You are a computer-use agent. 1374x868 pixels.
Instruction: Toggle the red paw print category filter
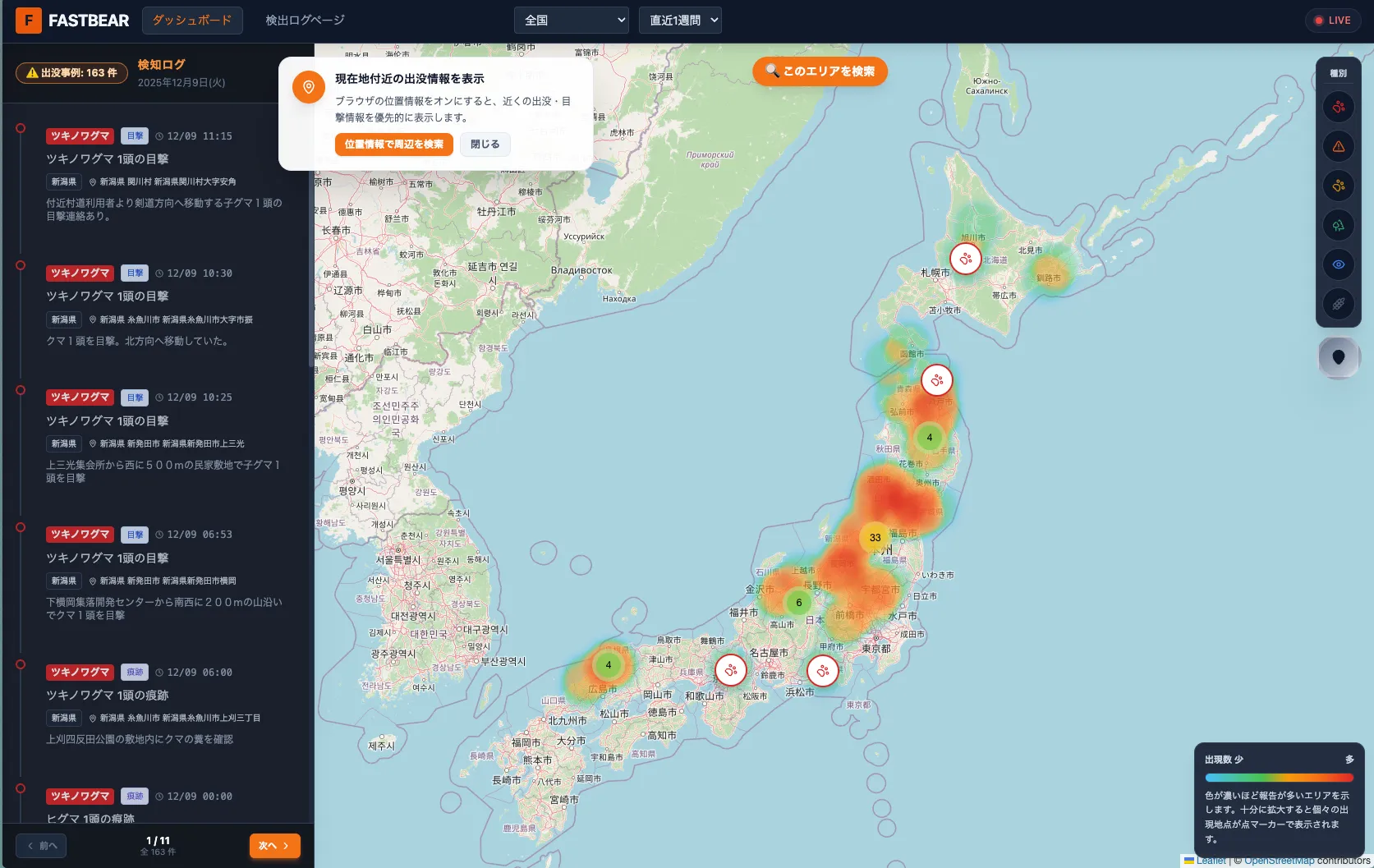pyautogui.click(x=1339, y=107)
